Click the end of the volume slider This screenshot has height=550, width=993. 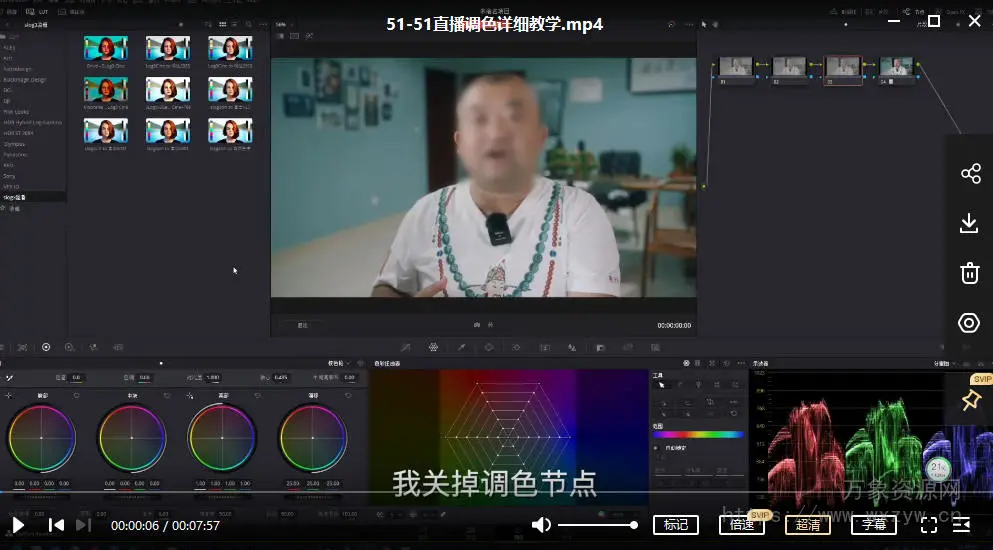634,525
